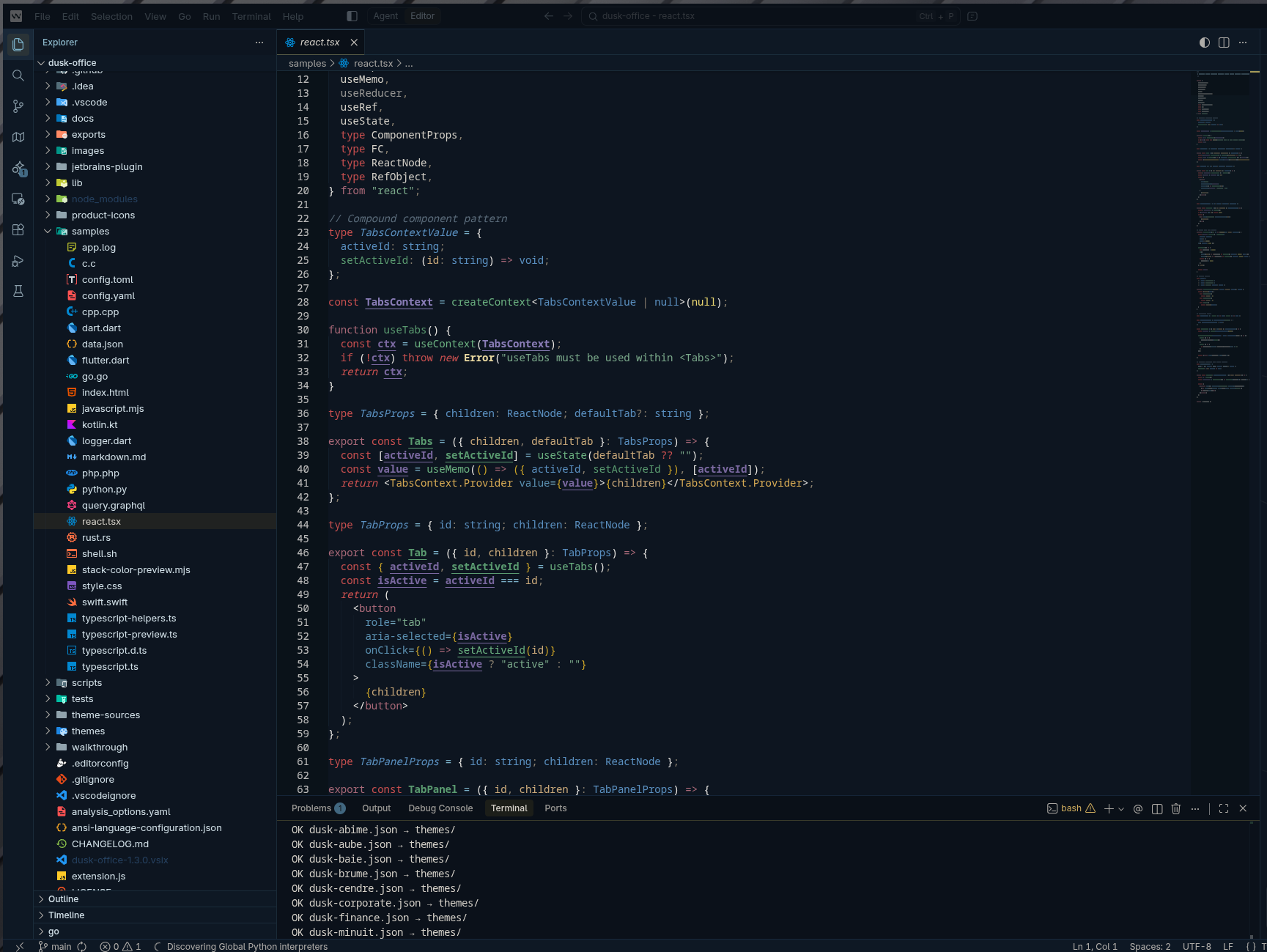Change line ending via LF status item
Screen dimensions: 1267x952
point(1228,946)
